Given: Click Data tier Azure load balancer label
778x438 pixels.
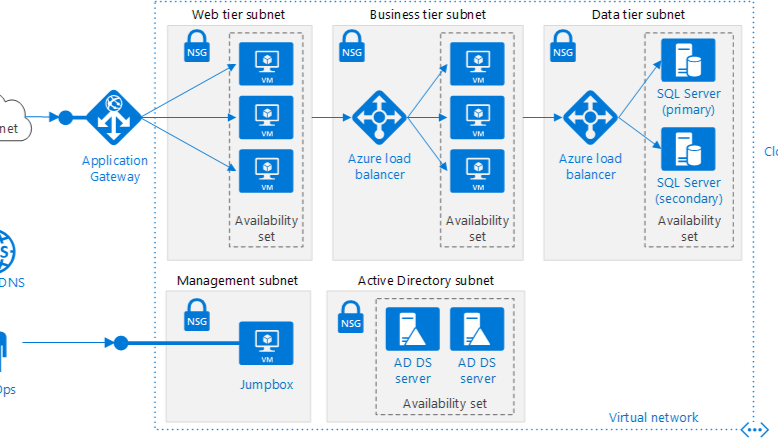Looking at the screenshot, I should tap(590, 167).
